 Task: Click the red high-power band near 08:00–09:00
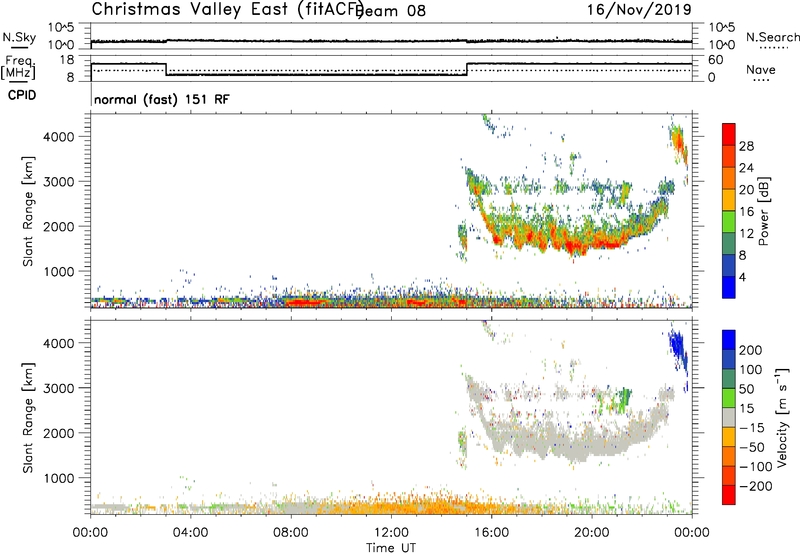[309, 303]
